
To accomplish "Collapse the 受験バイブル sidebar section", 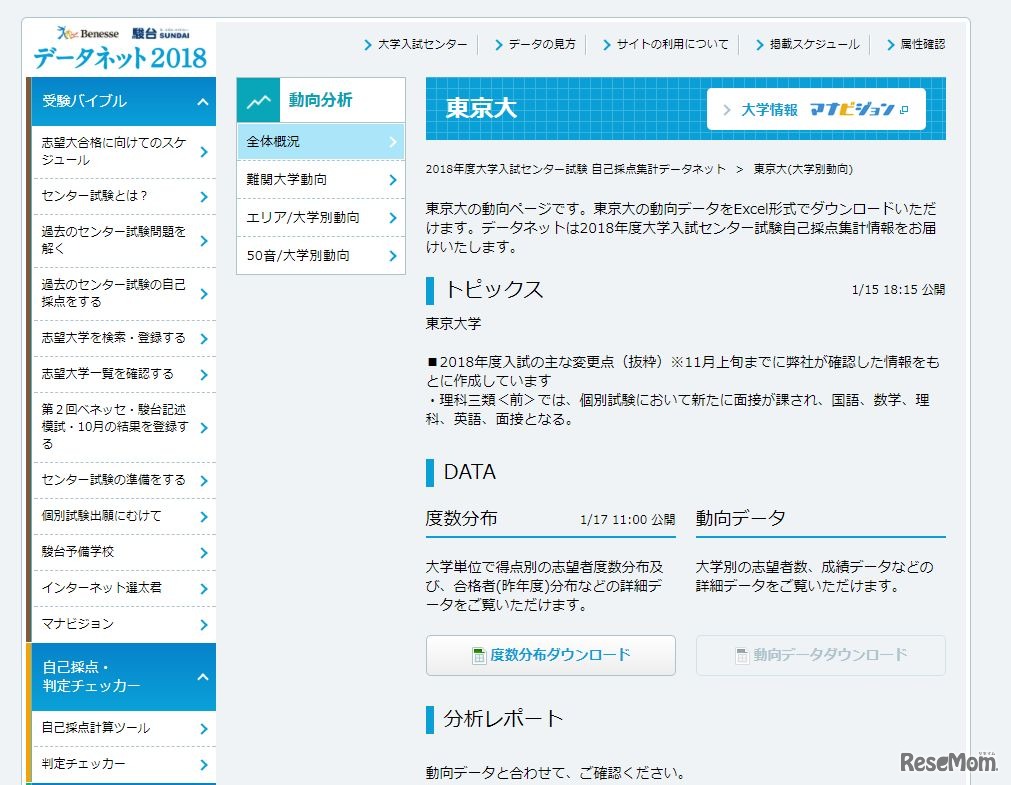I will pyautogui.click(x=201, y=101).
